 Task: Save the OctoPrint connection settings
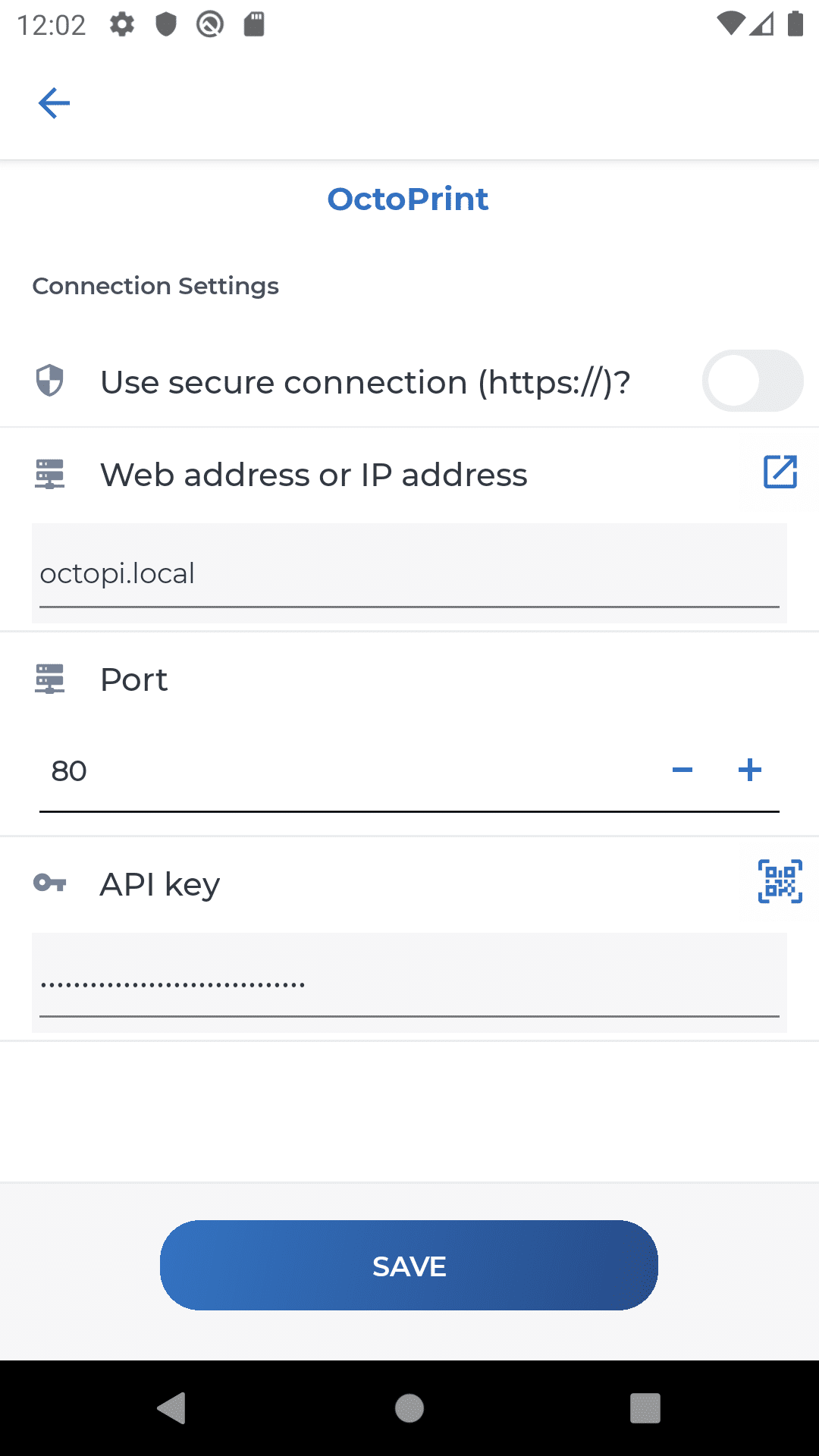[409, 1266]
